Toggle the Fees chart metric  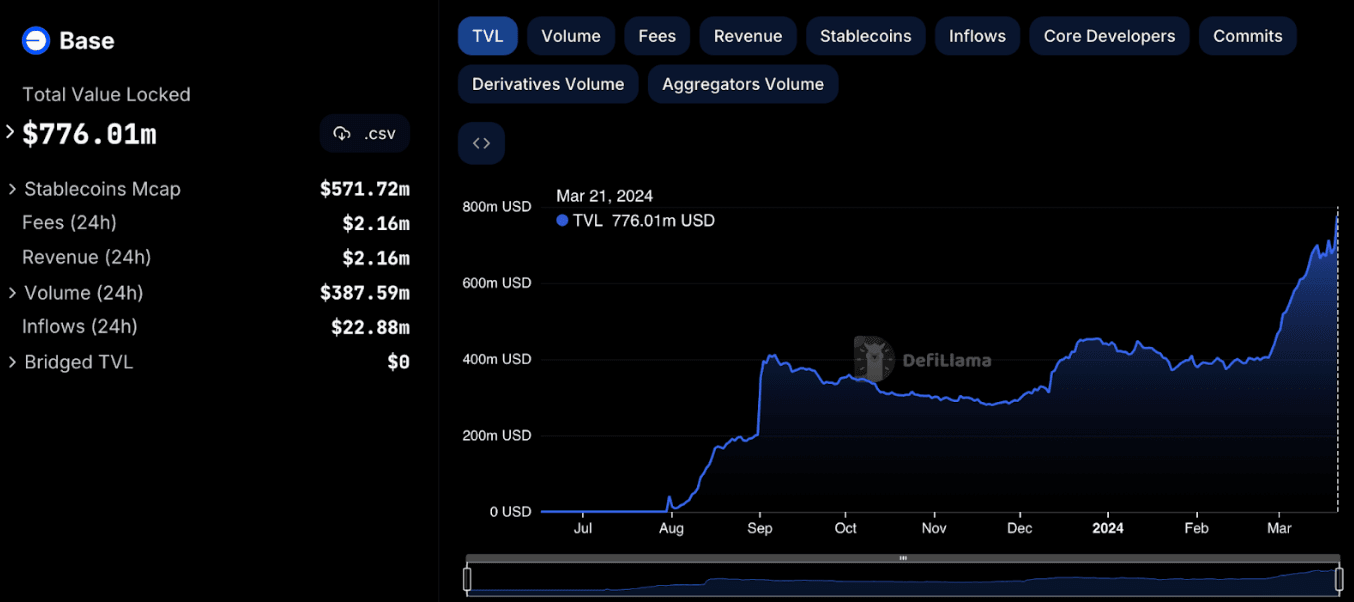point(657,36)
